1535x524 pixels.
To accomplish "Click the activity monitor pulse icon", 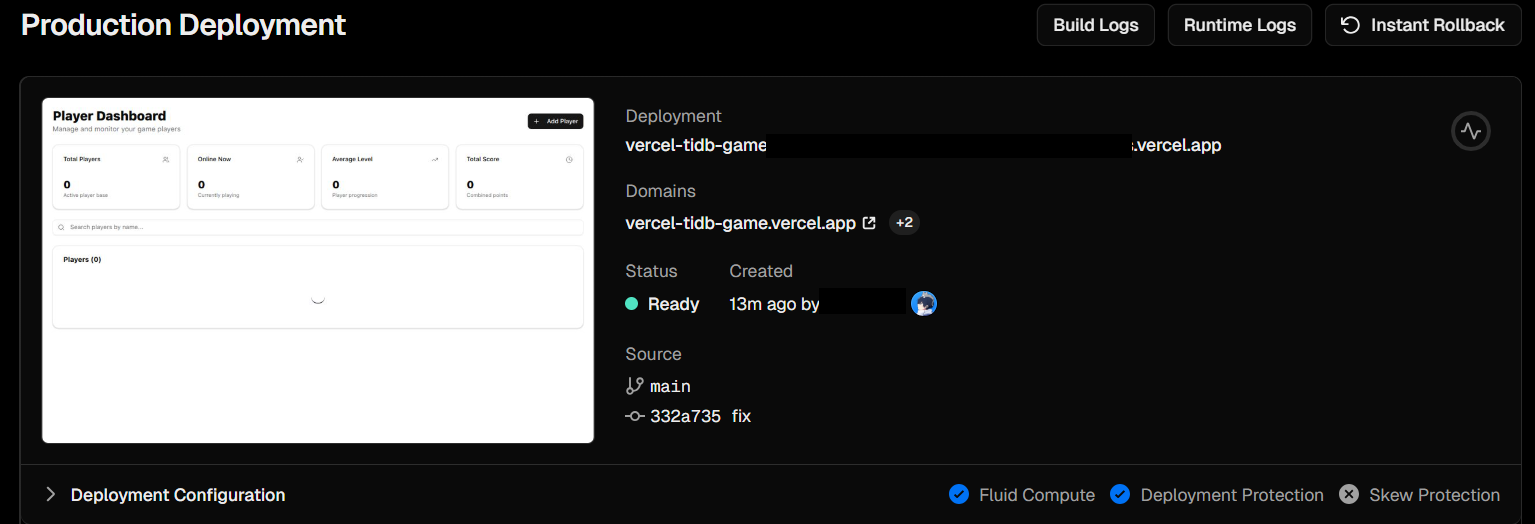I will click(x=1470, y=131).
